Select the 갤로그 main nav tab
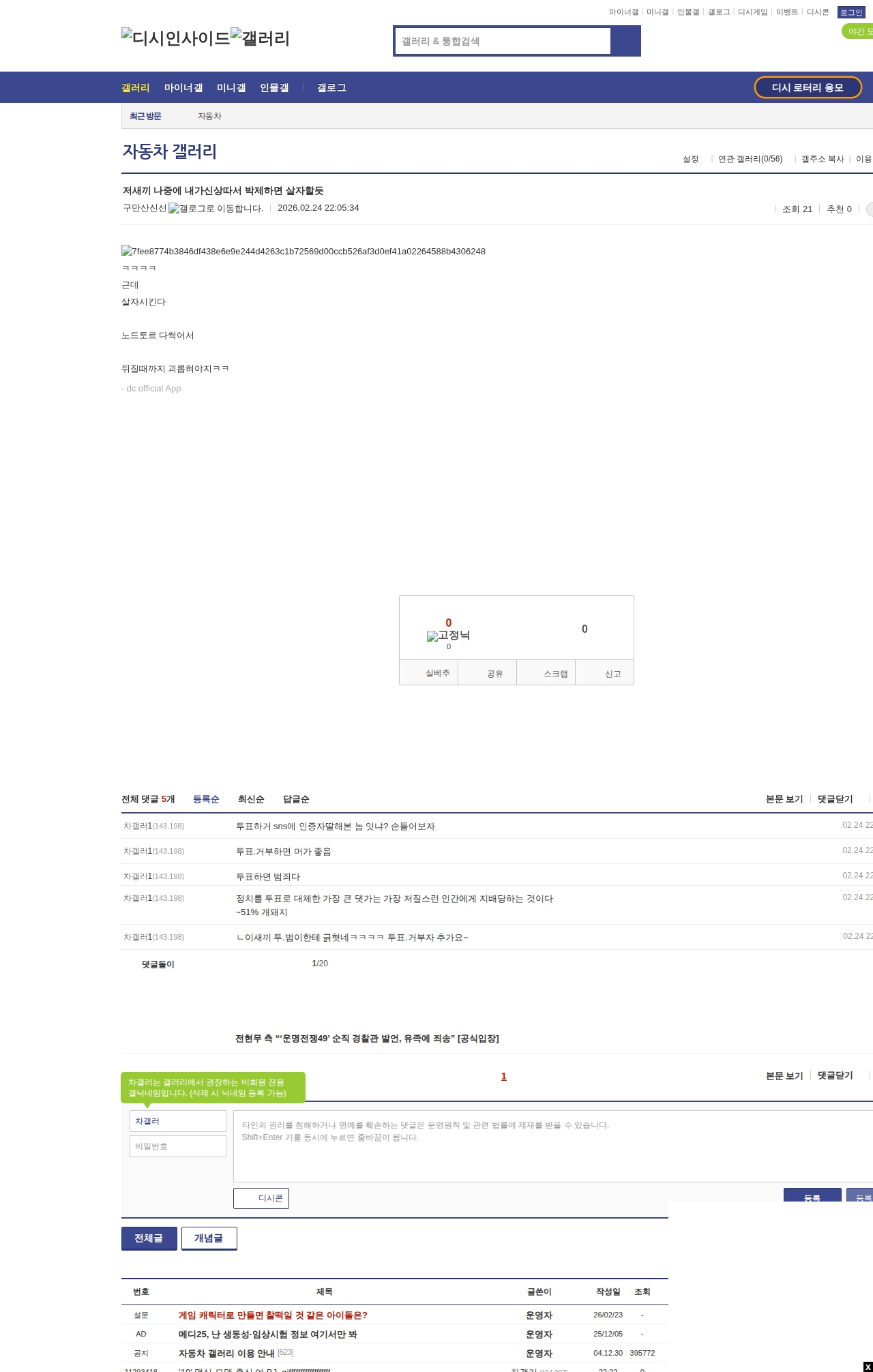Screen dimensions: 873x1372 pos(331,88)
